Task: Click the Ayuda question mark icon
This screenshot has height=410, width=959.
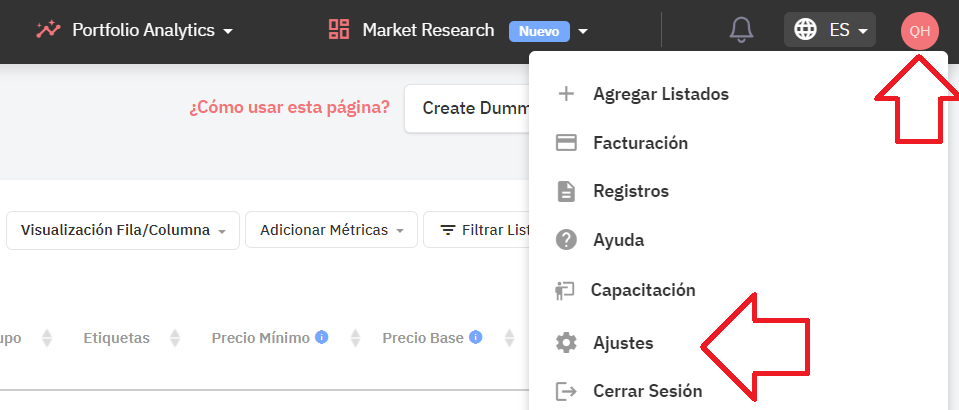Action: click(x=566, y=239)
